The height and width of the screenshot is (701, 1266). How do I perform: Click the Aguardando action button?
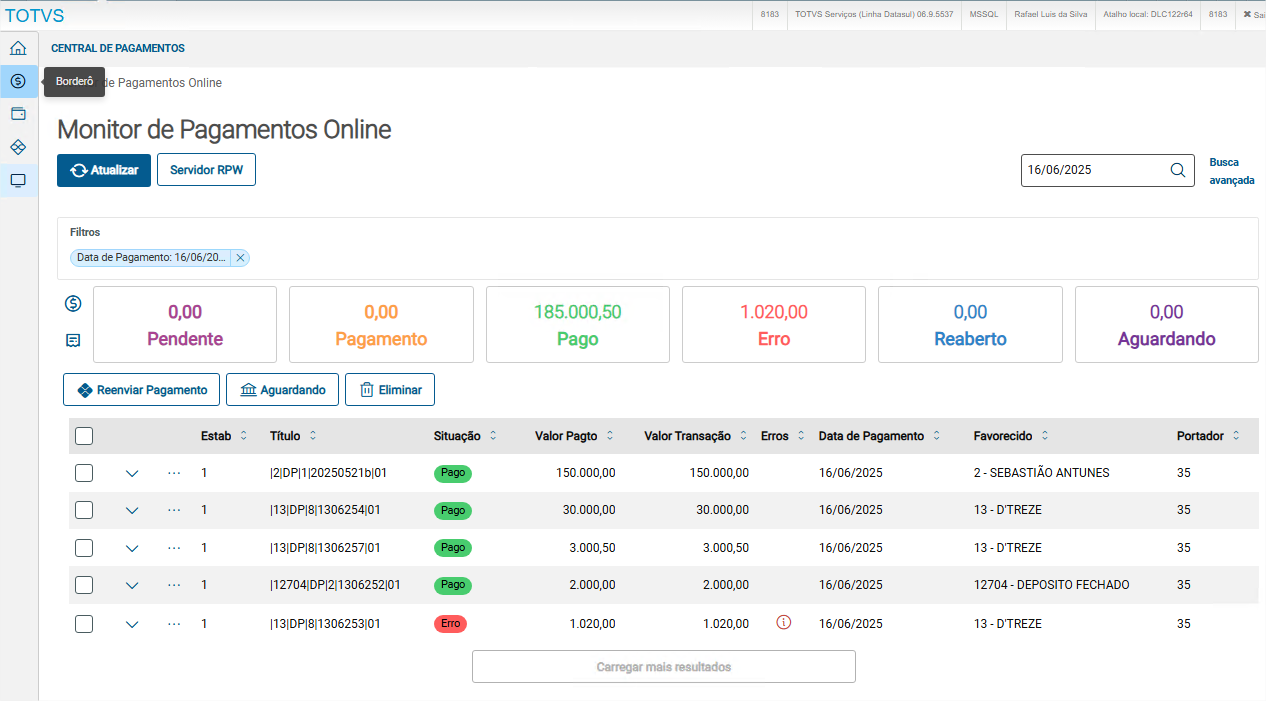282,390
